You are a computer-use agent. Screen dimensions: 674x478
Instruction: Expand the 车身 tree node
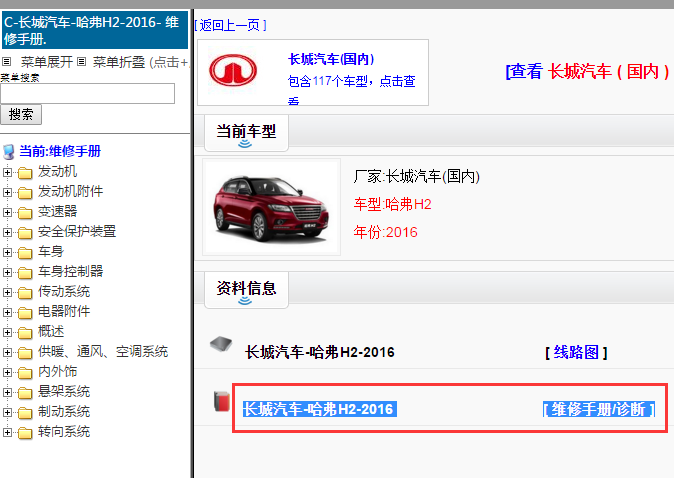pos(7,252)
